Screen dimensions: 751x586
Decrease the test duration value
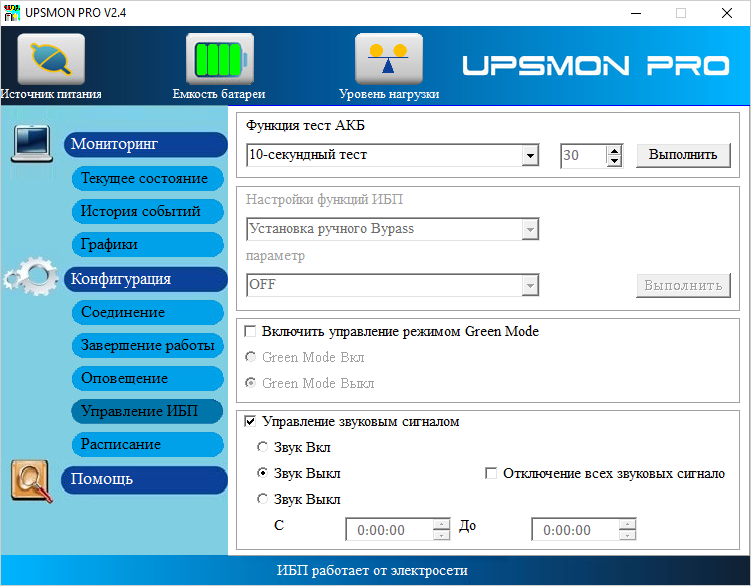click(x=614, y=161)
